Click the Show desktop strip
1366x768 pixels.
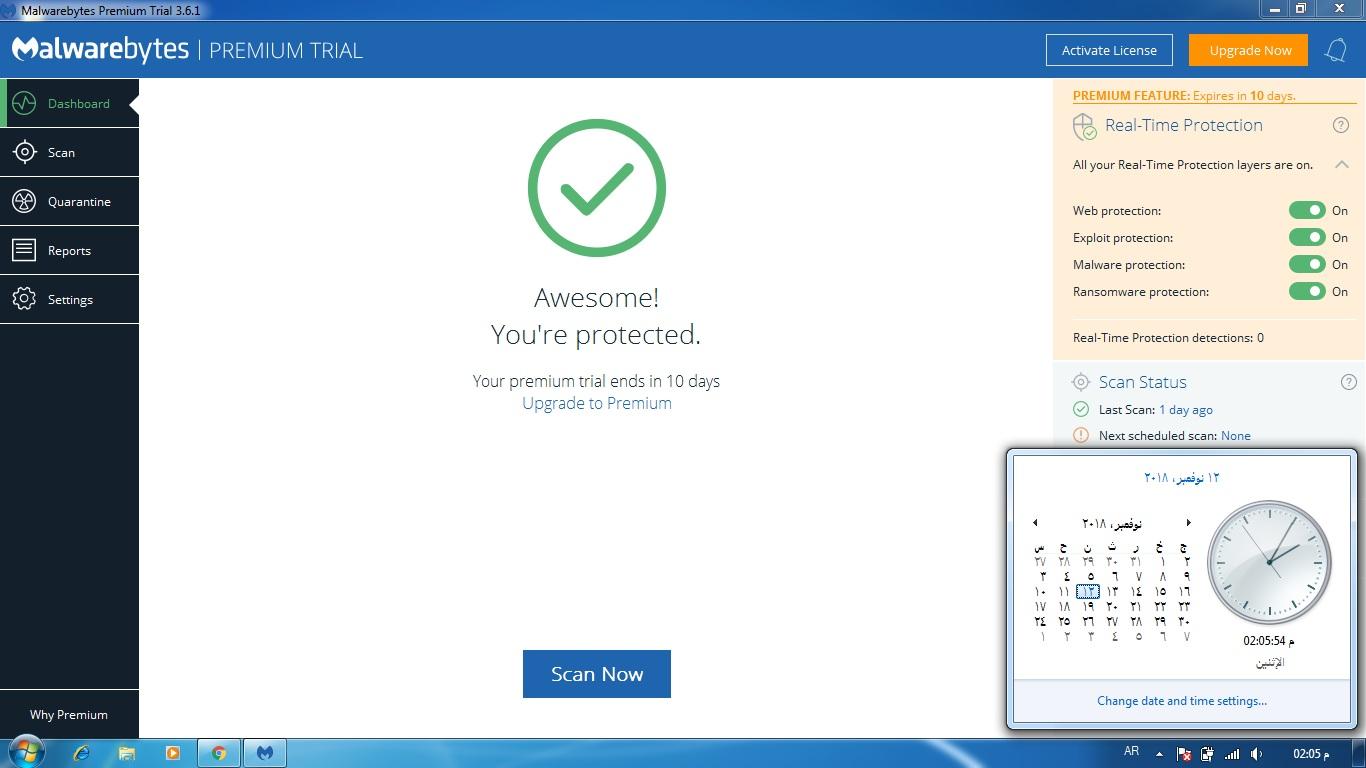pyautogui.click(x=1359, y=753)
